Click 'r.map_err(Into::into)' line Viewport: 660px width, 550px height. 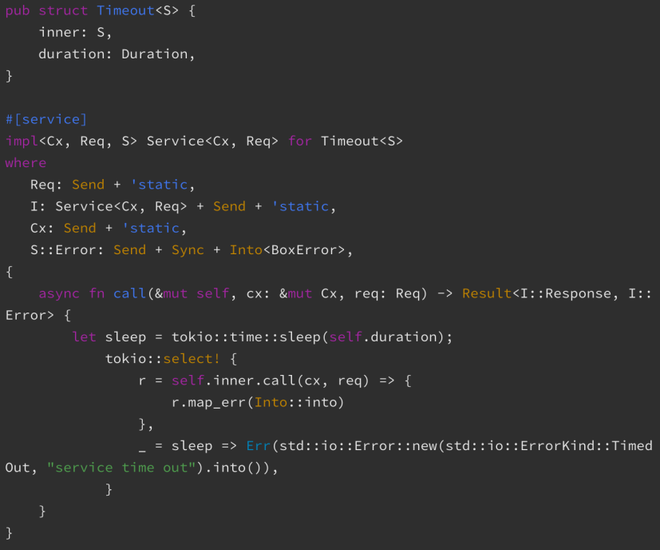pos(257,402)
